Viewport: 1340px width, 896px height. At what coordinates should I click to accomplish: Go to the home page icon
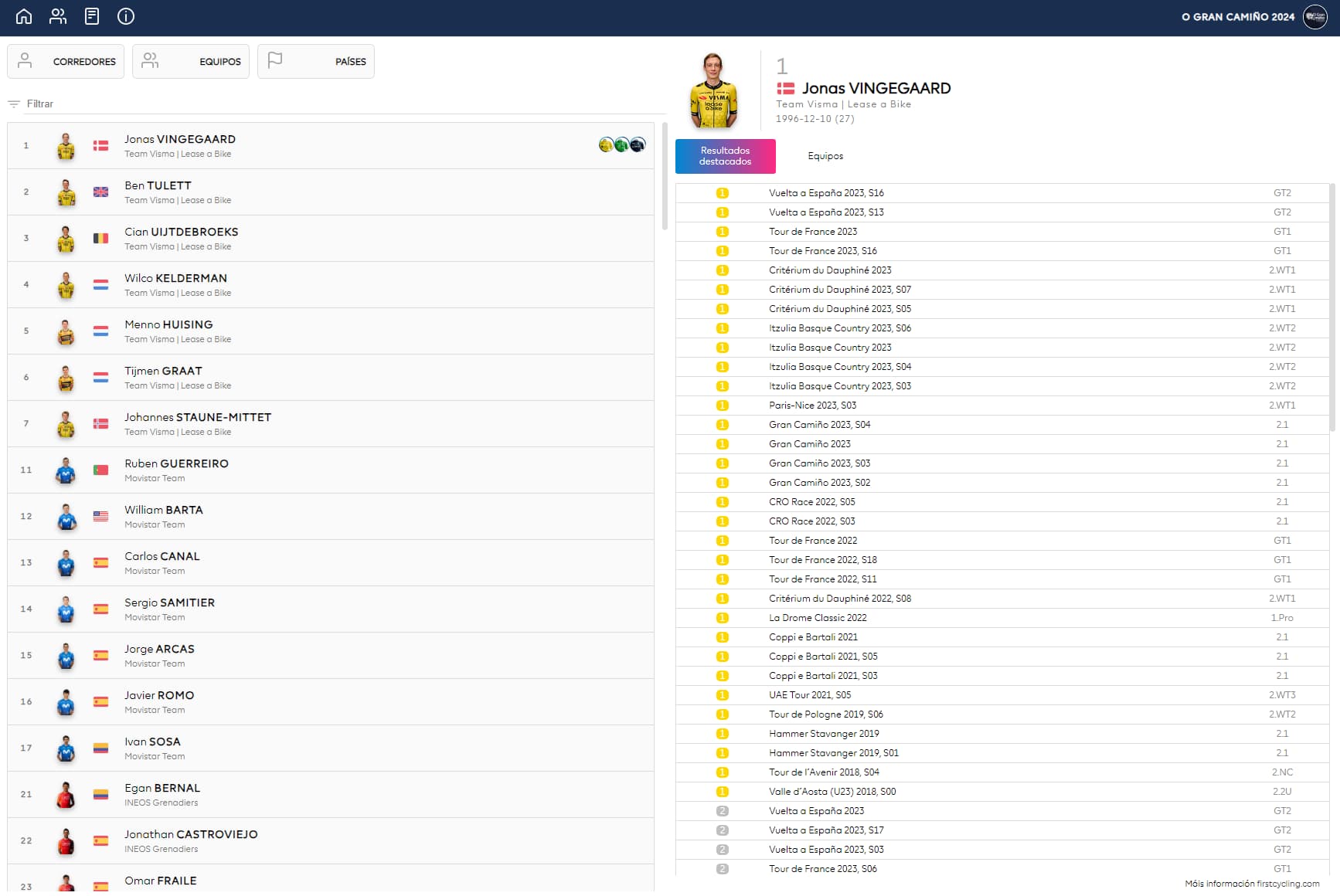(24, 16)
